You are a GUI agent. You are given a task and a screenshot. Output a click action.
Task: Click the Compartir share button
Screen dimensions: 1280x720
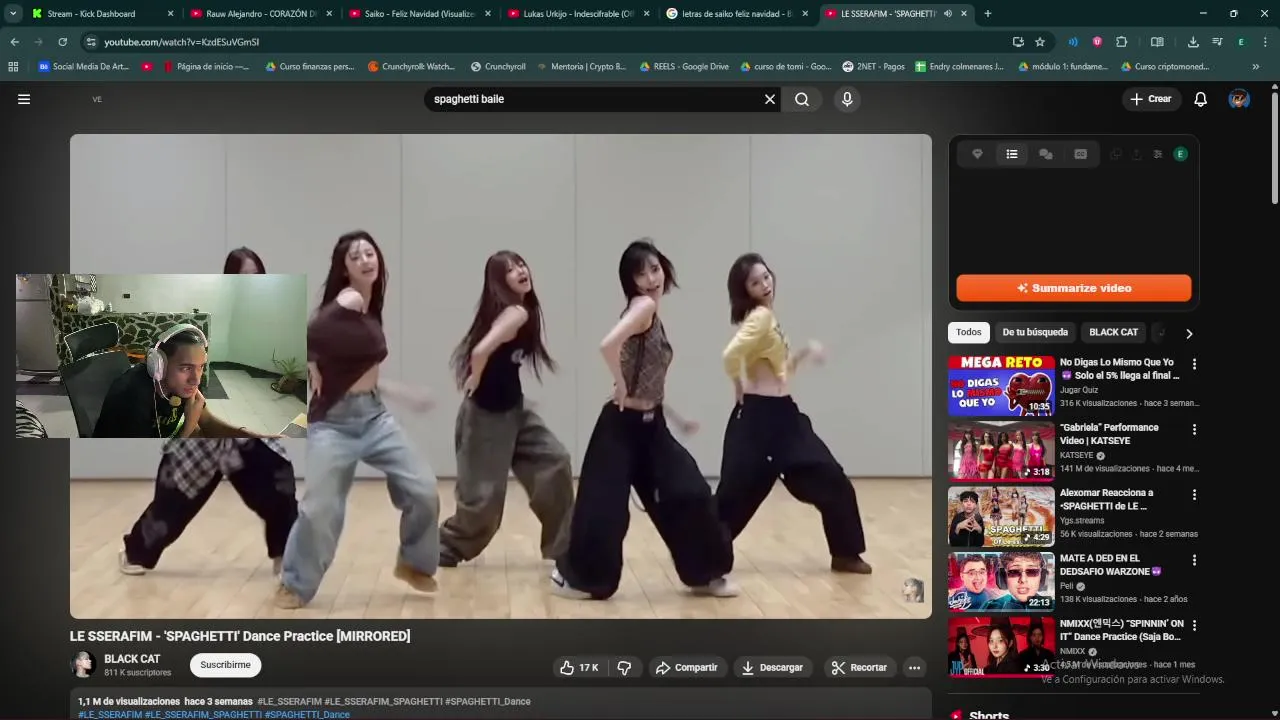tap(686, 667)
